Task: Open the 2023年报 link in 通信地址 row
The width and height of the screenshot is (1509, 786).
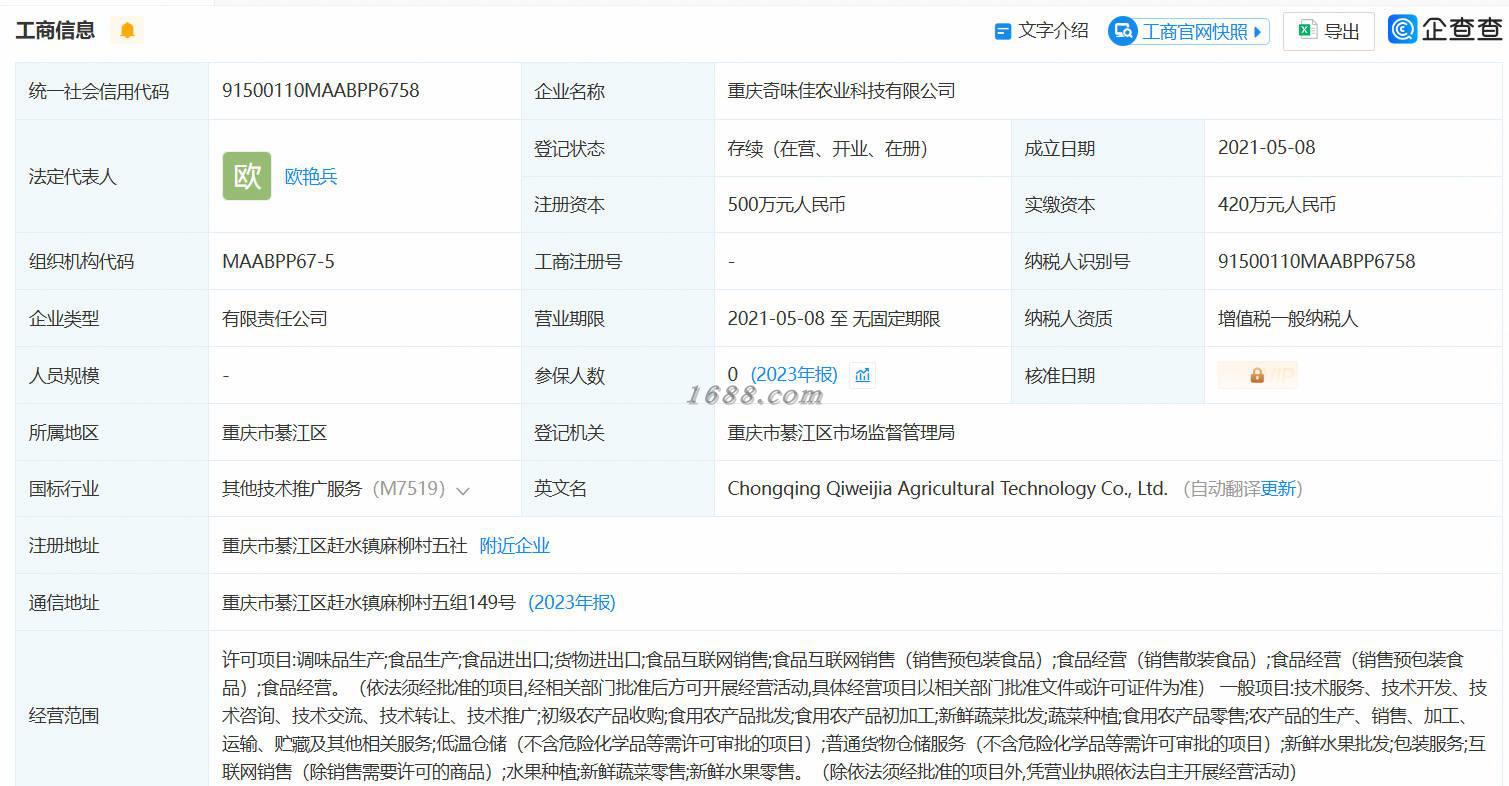Action: pos(572,603)
